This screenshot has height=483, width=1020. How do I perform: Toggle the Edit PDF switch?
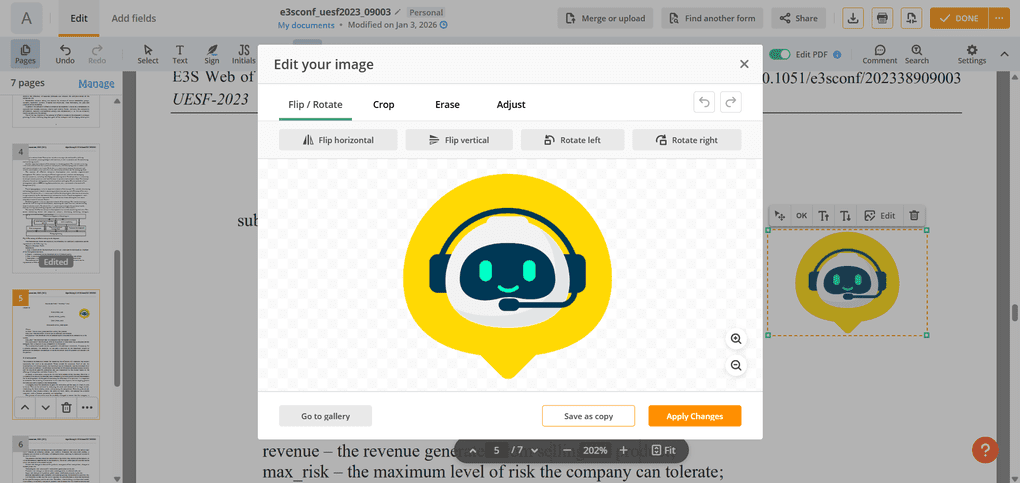(x=780, y=54)
